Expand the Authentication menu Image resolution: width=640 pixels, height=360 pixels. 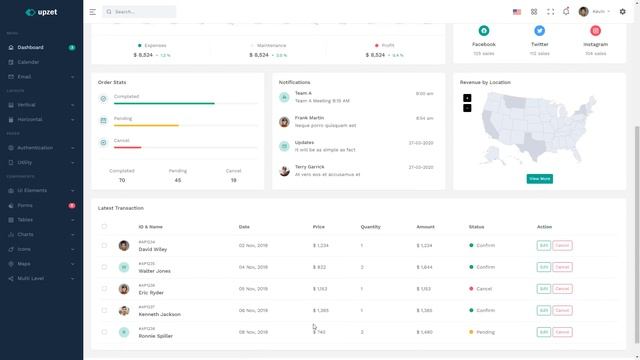coord(41,148)
